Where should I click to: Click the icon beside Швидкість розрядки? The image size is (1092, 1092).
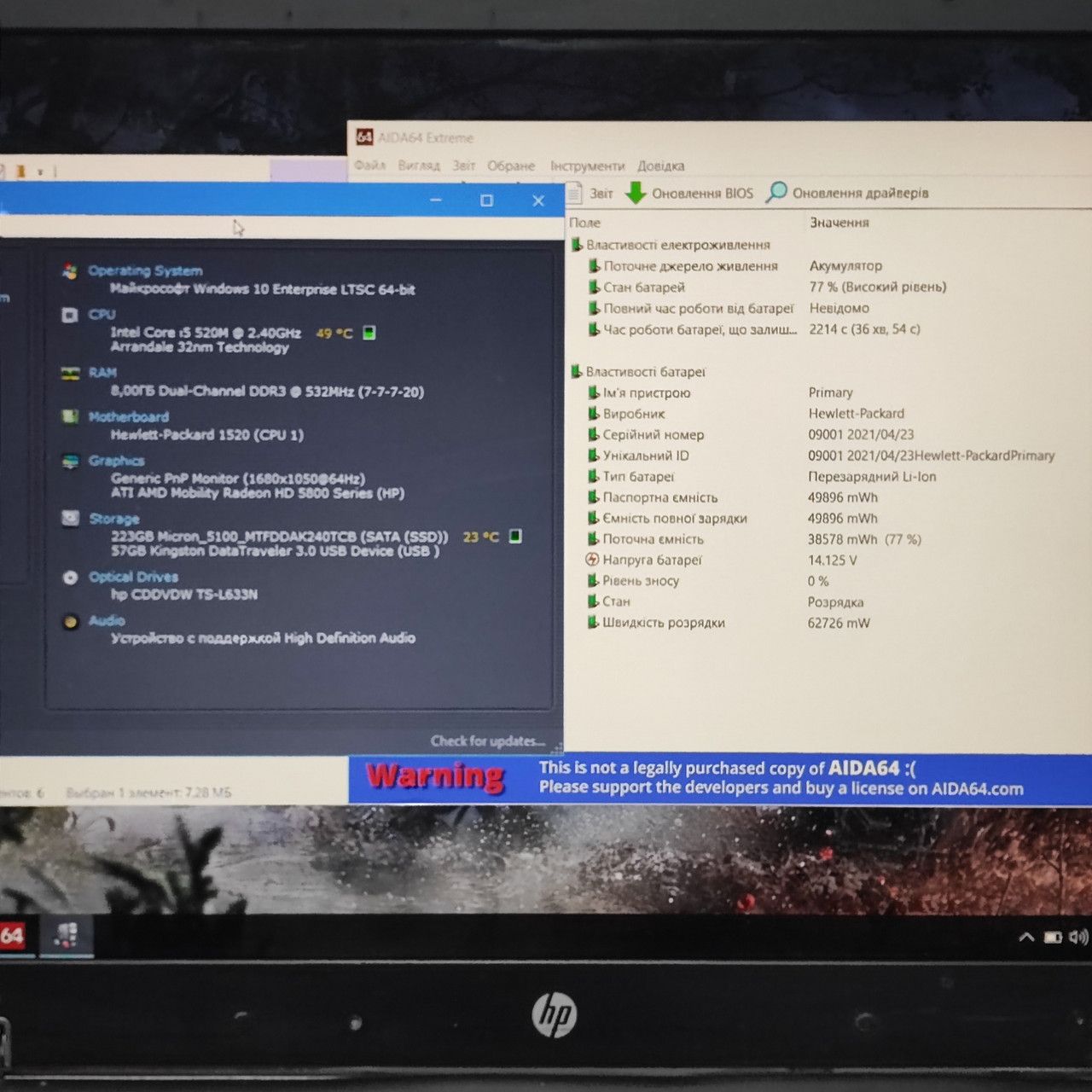[x=594, y=623]
